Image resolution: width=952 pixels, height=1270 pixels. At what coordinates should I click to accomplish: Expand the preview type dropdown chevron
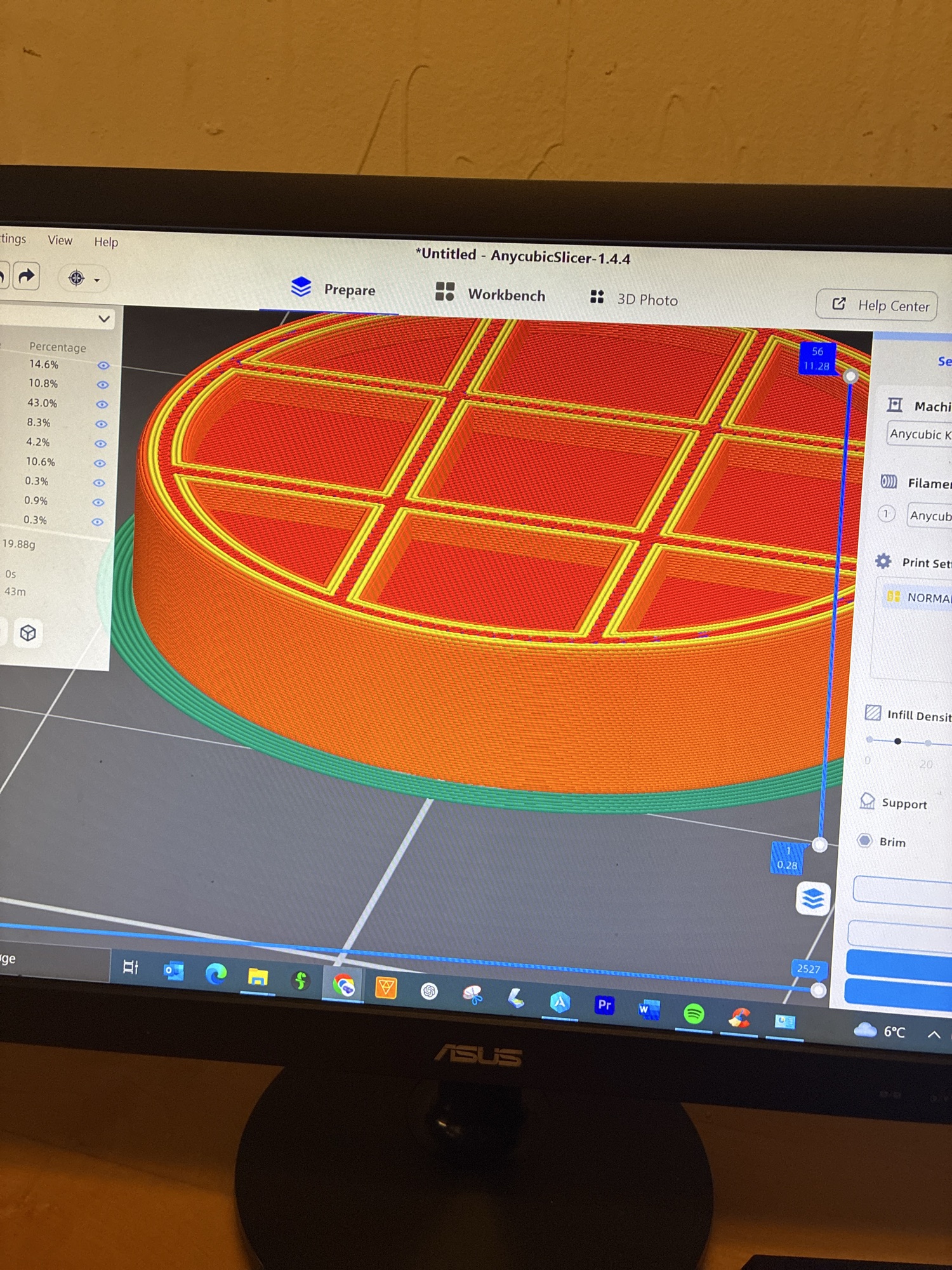coord(104,319)
